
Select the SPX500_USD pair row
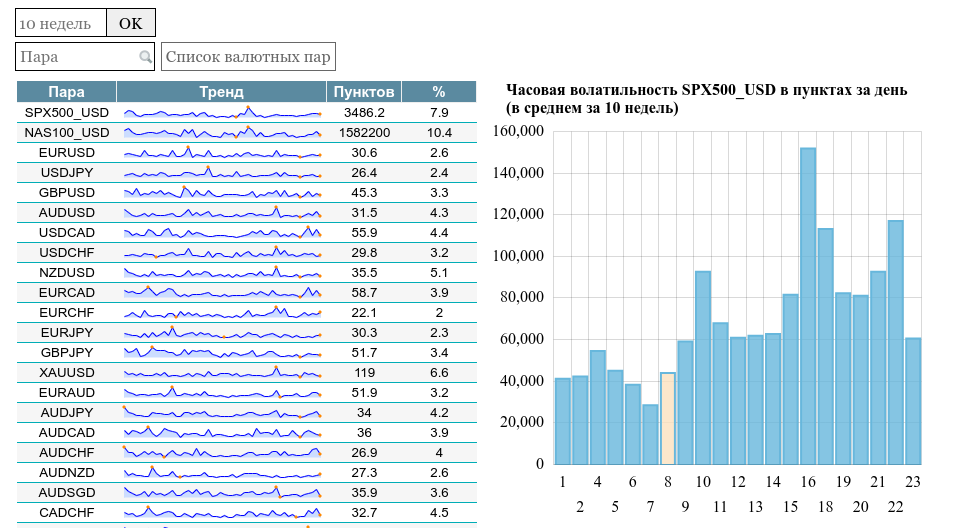[x=247, y=112]
